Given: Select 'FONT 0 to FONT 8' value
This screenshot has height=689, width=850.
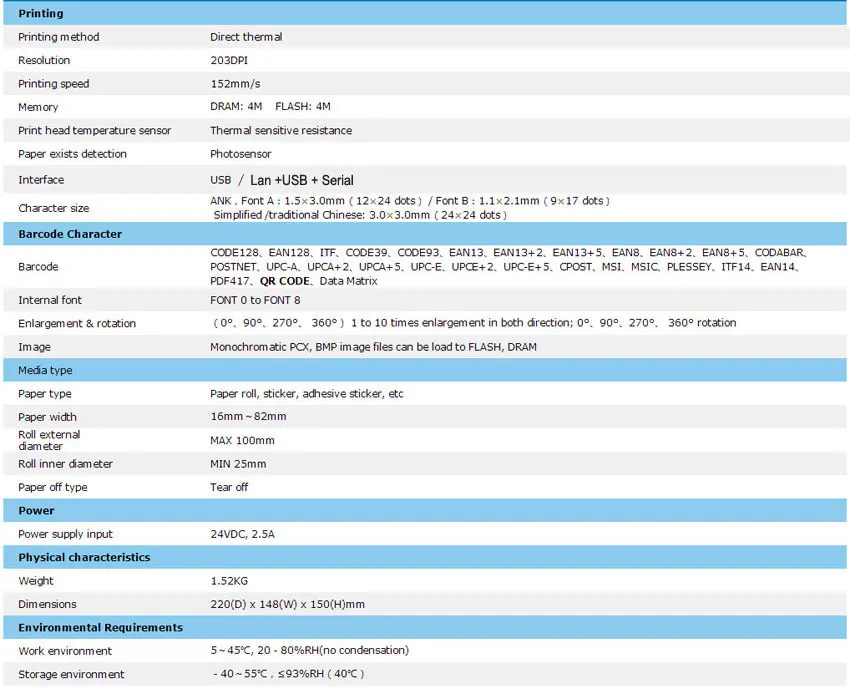Looking at the screenshot, I should point(255,300).
